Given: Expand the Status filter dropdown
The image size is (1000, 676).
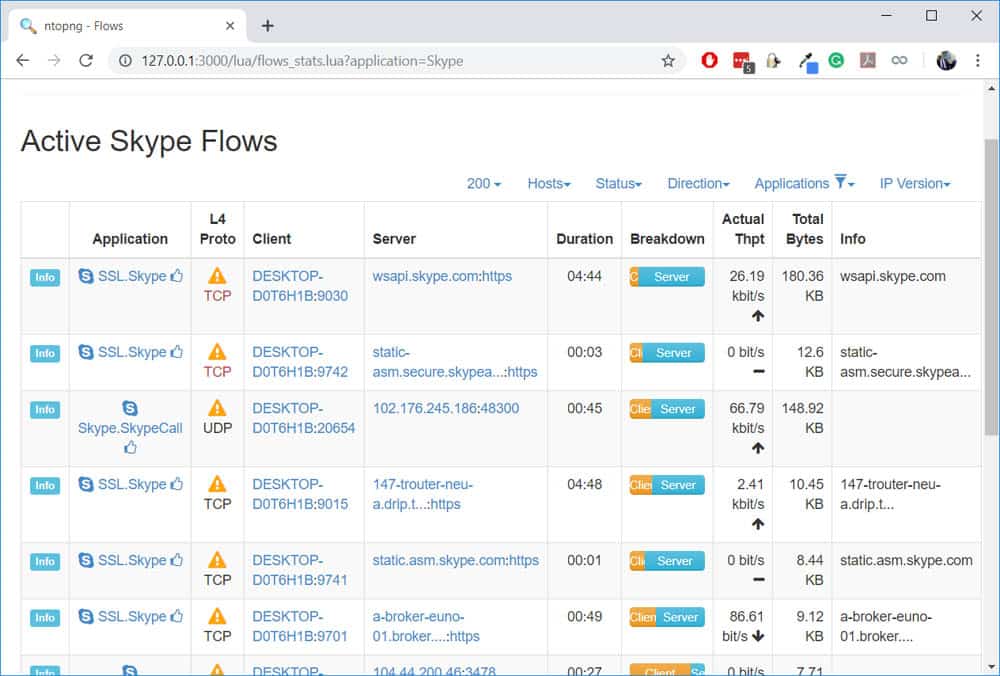Looking at the screenshot, I should click(x=618, y=184).
